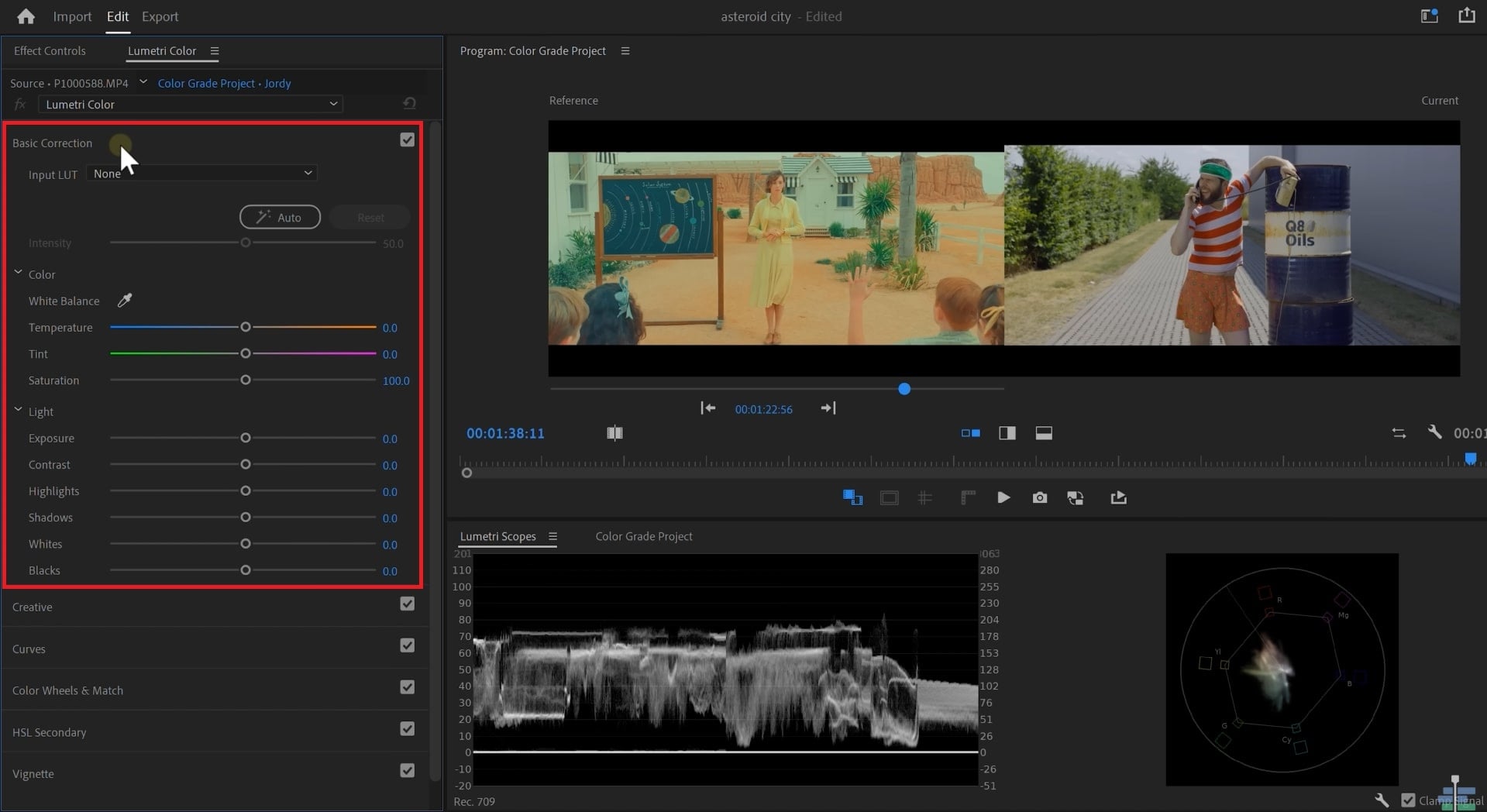This screenshot has height=812, width=1487.
Task: Click Go to Next Edit arrow
Action: pos(828,408)
